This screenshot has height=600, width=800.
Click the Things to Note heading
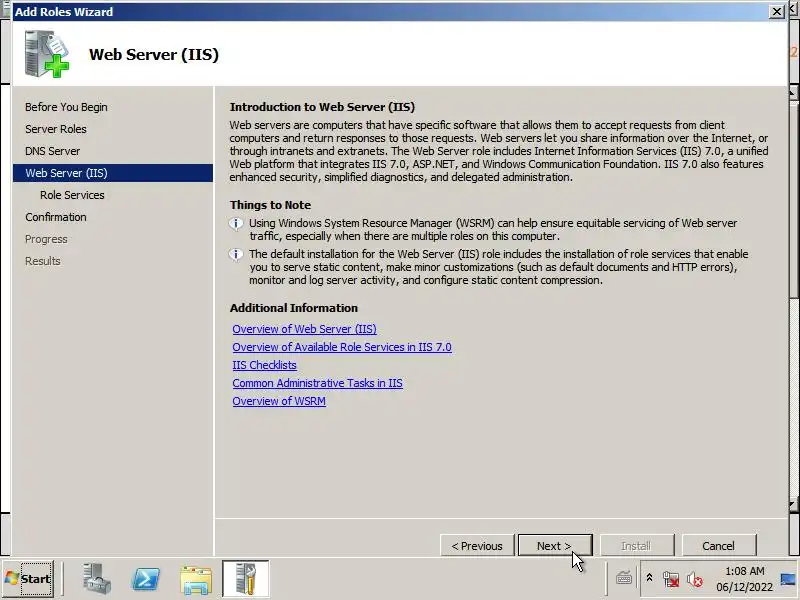pos(270,205)
